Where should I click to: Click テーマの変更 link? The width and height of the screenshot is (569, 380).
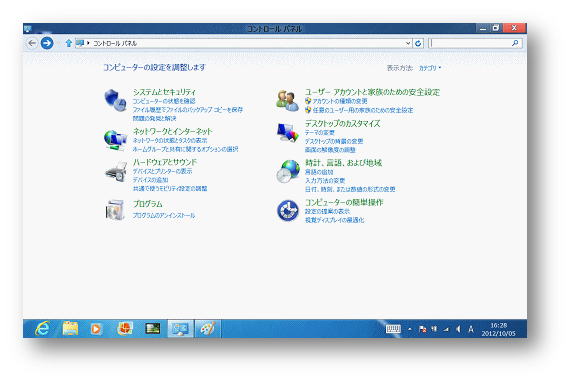[x=320, y=132]
